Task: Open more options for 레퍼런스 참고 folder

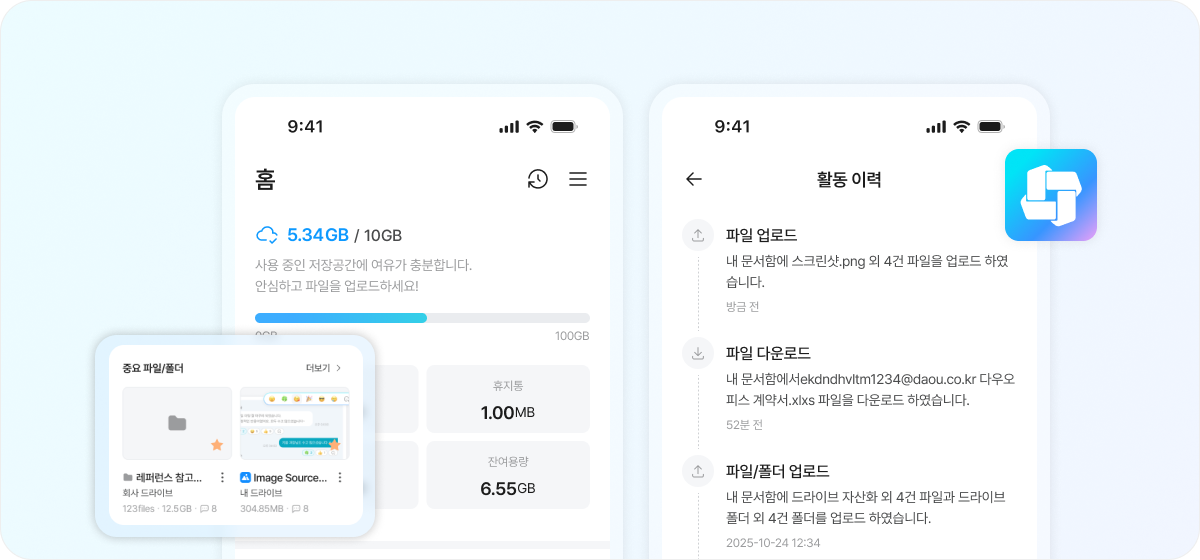Action: pos(222,477)
